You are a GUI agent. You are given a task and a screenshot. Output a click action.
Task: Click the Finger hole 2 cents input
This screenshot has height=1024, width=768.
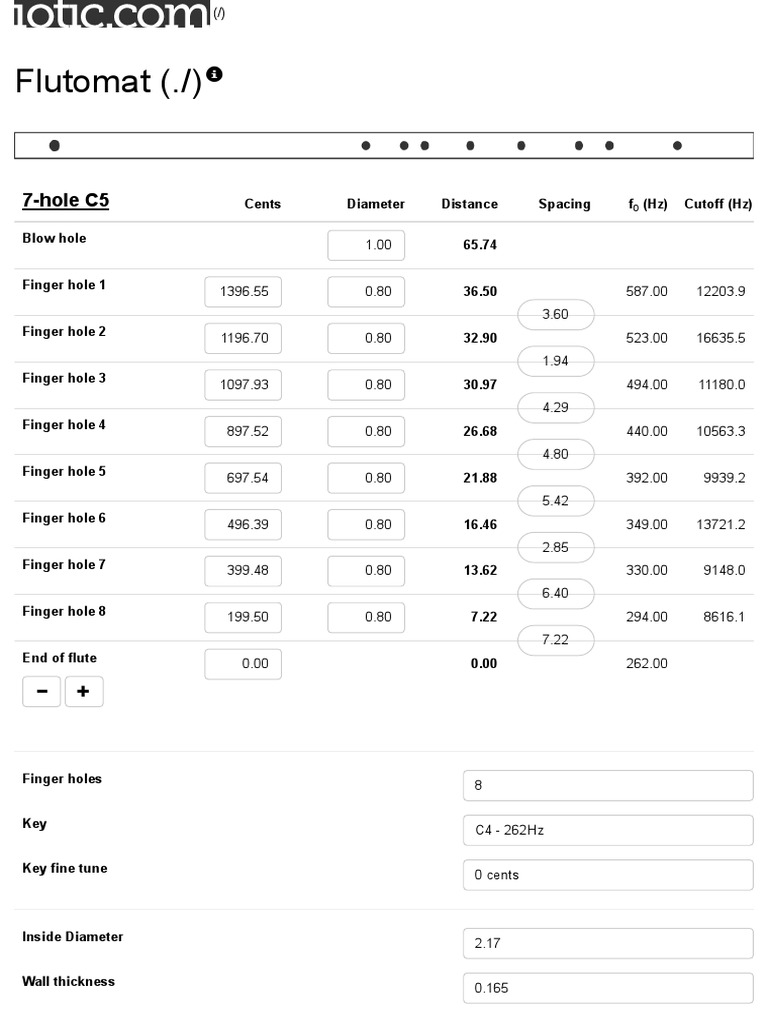(243, 339)
